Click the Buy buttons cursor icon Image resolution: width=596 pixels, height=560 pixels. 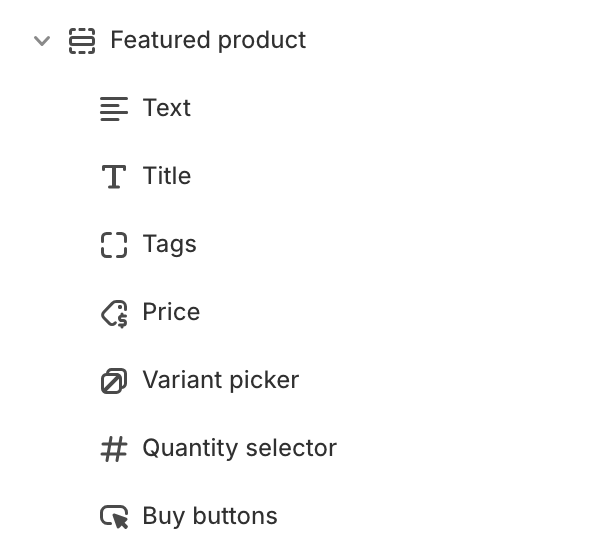114,517
